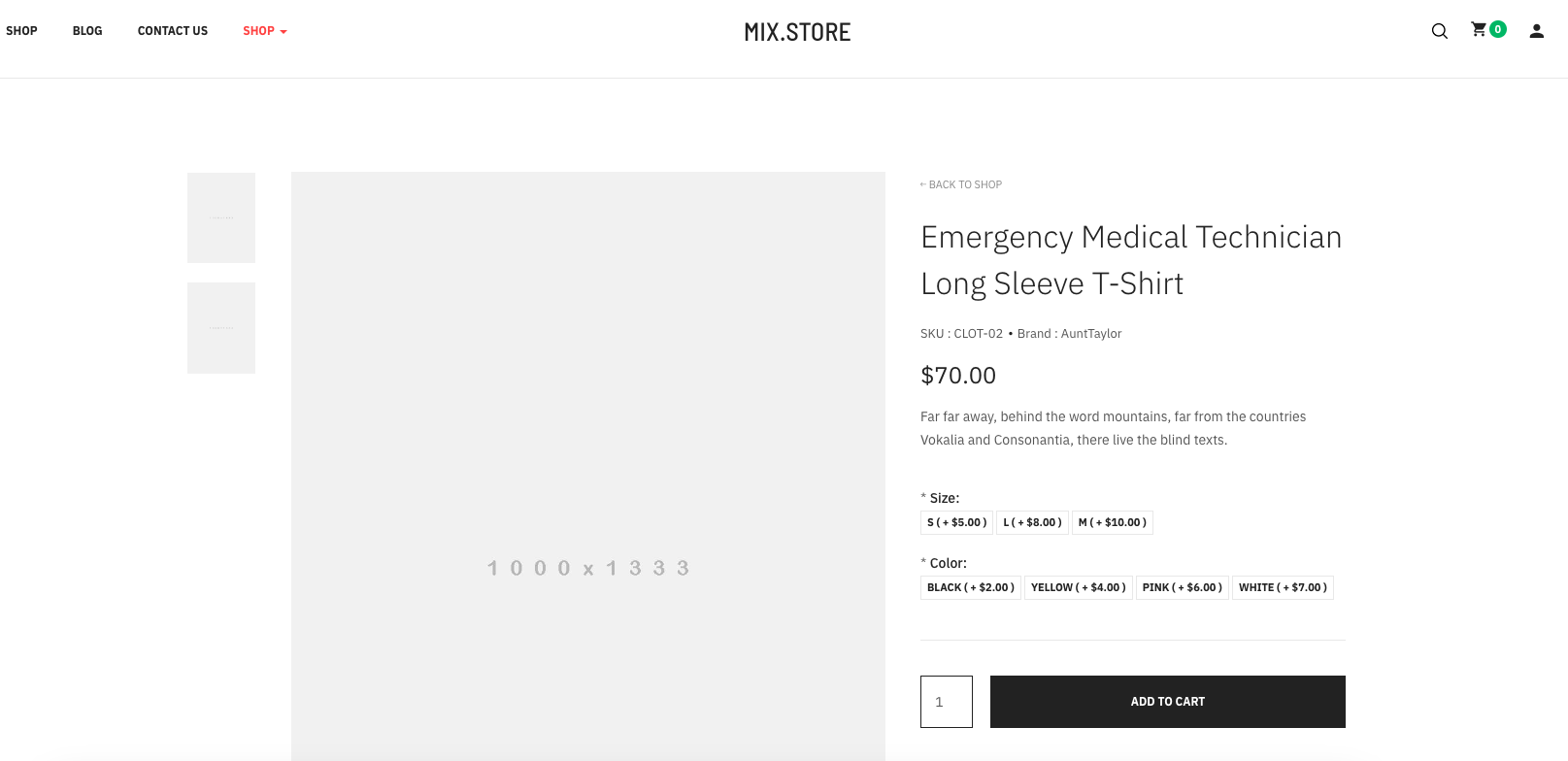Image resolution: width=1568 pixels, height=761 pixels.
Task: Click the quantity input field
Action: point(947,702)
